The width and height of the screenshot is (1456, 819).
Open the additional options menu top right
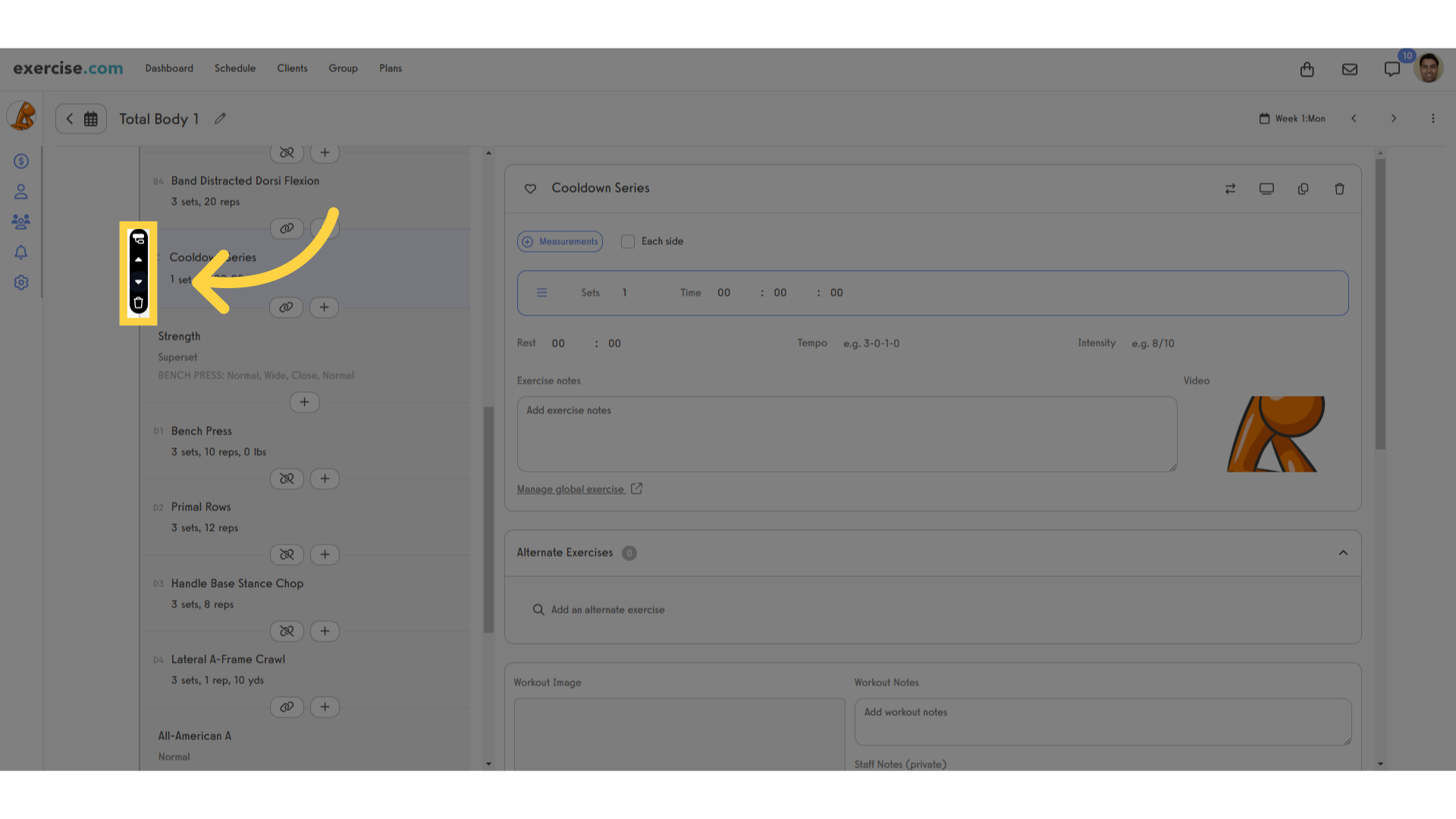click(1433, 118)
